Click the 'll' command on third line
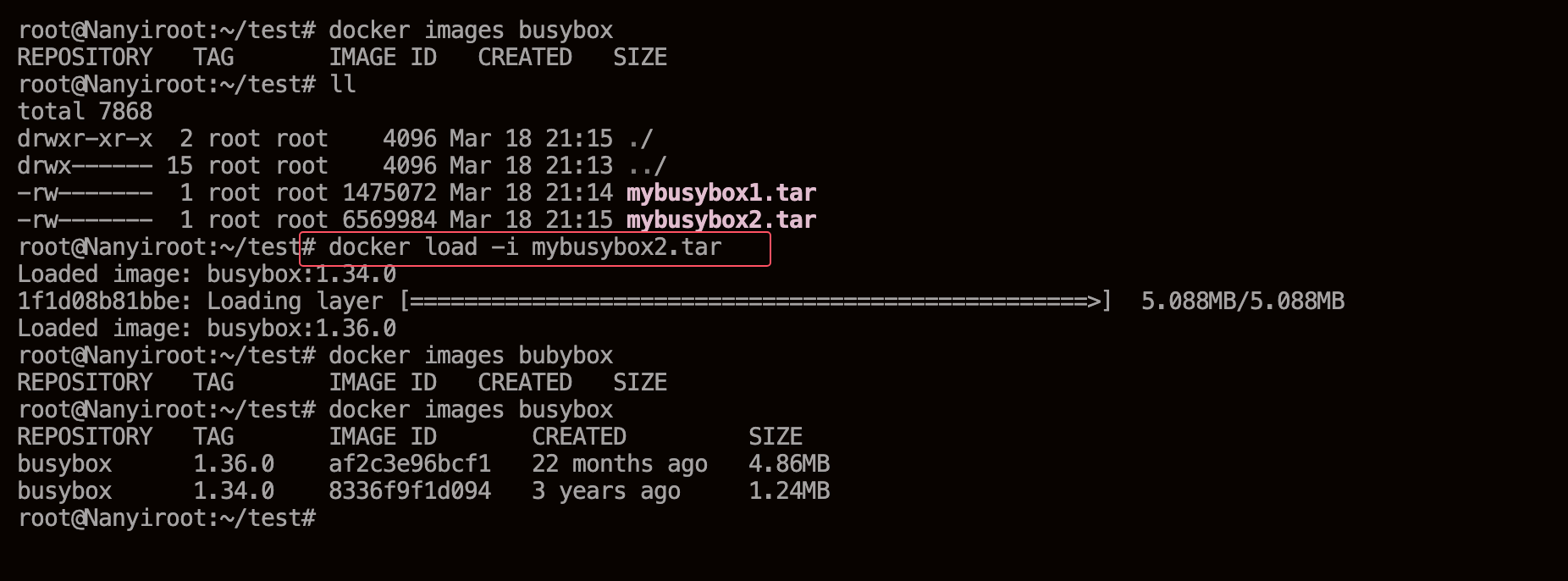Viewport: 1568px width, 581px height. 342,85
